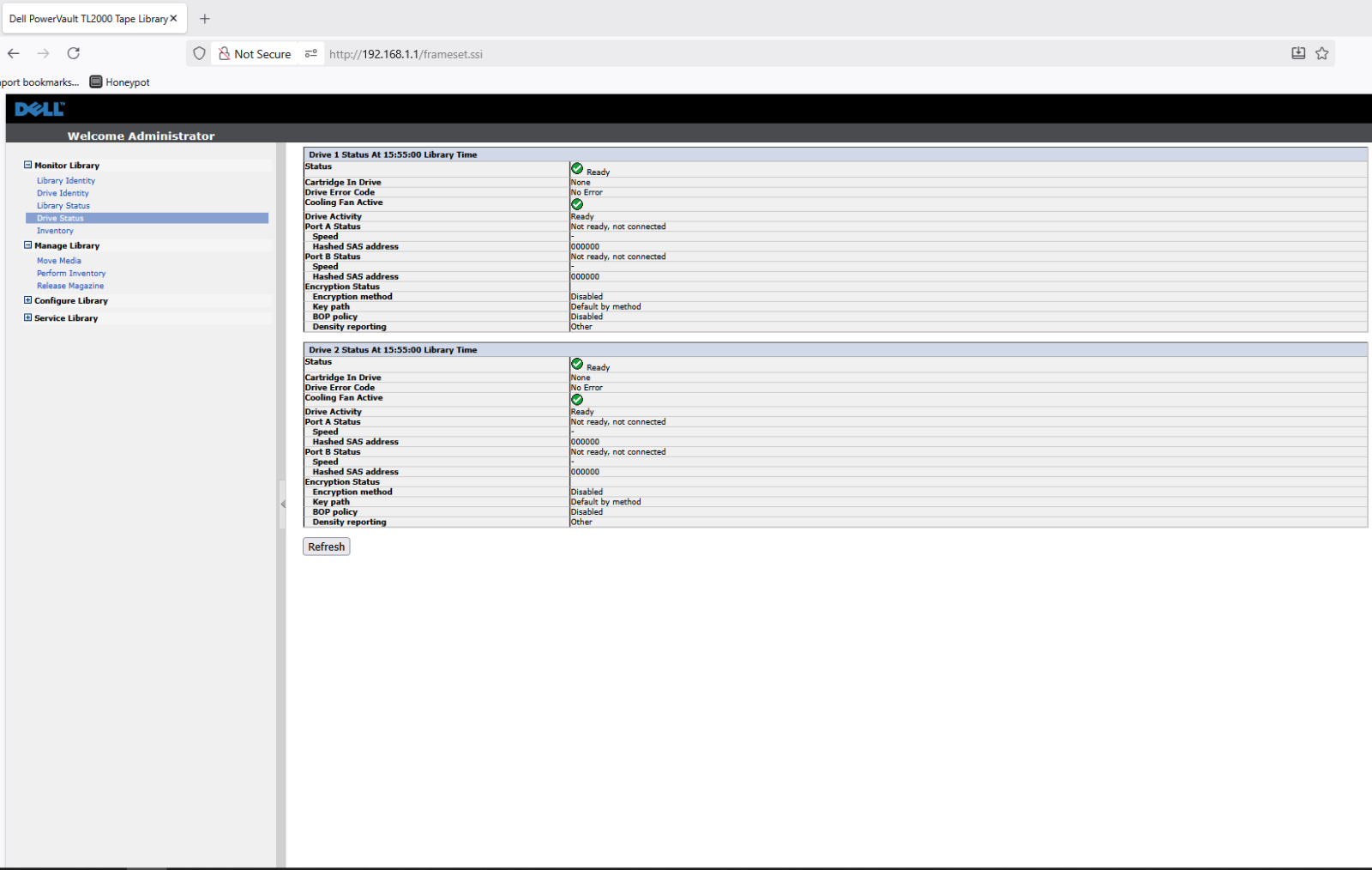
Task: Click Drive 1 Cooling Fan Active checkmark
Action: click(577, 204)
